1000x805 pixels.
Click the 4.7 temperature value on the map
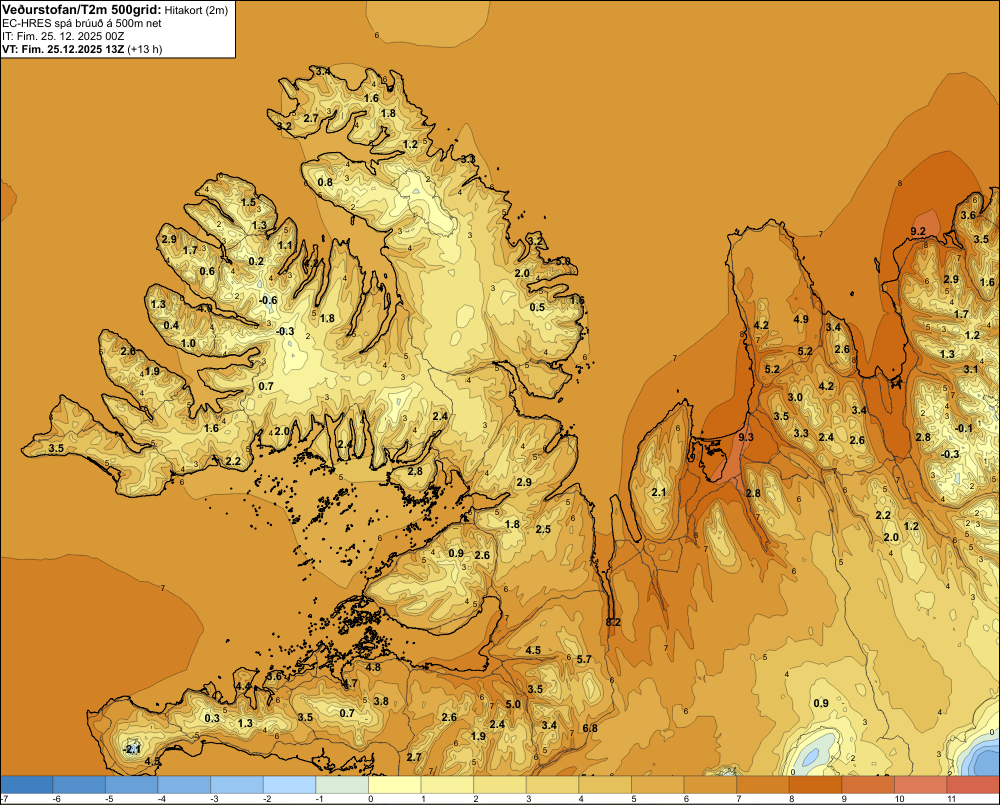coord(350,683)
